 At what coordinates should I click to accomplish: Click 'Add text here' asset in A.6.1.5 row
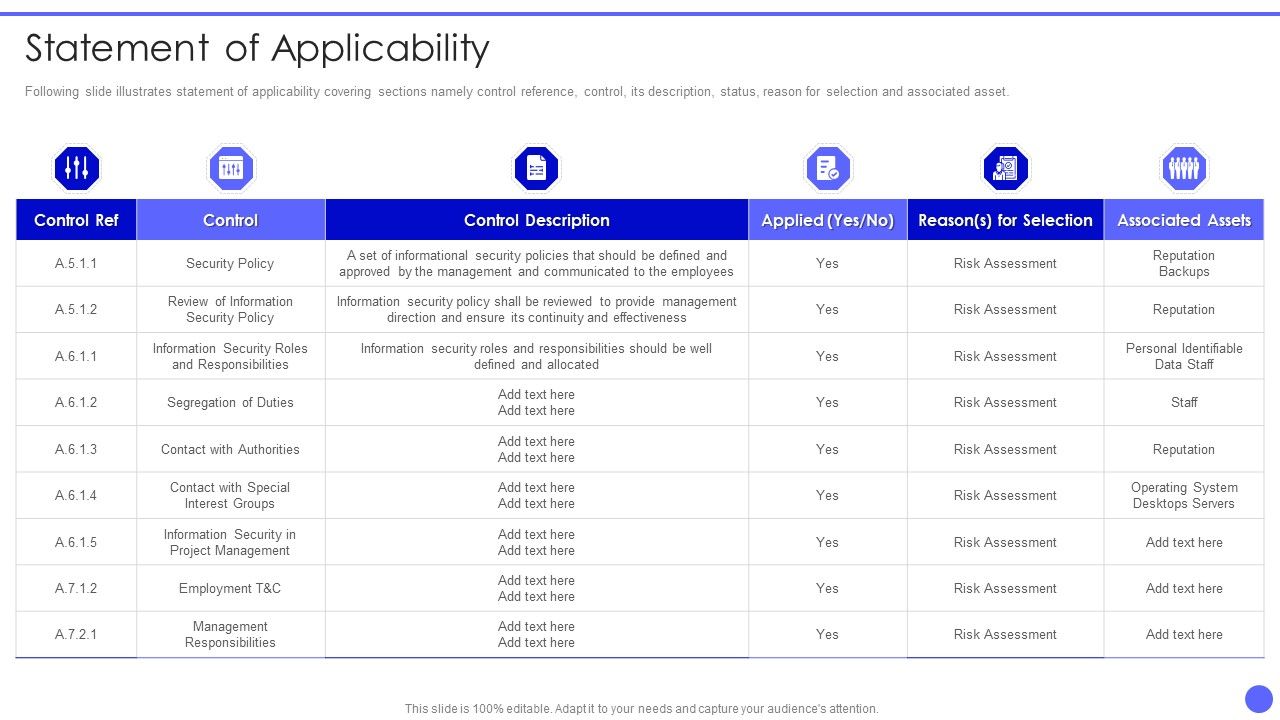click(1184, 543)
